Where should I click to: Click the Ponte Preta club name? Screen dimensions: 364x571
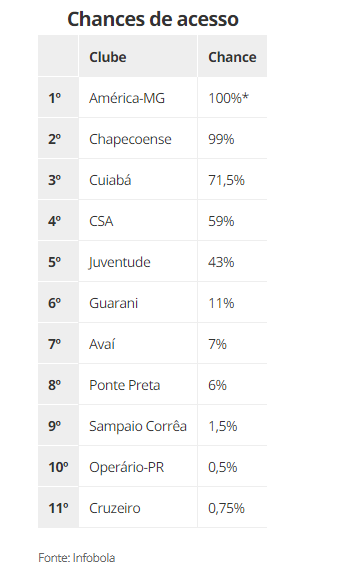pyautogui.click(x=125, y=385)
